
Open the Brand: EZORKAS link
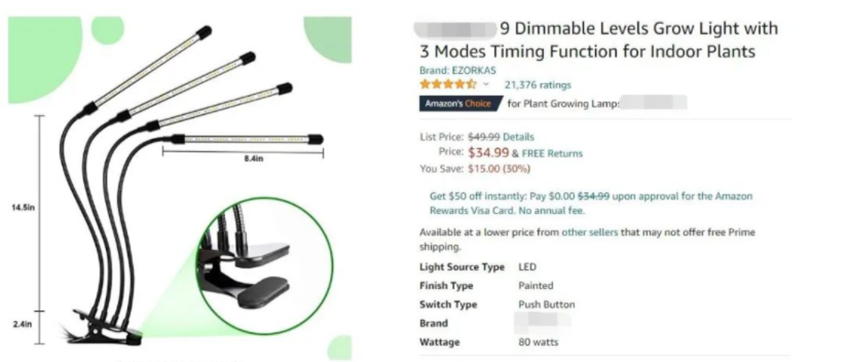click(458, 70)
